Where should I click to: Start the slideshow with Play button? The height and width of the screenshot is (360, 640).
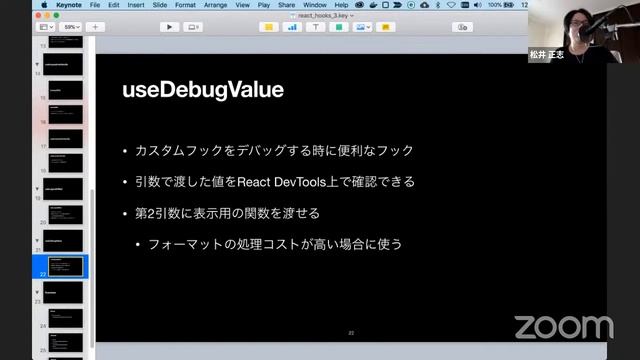pyautogui.click(x=169, y=27)
